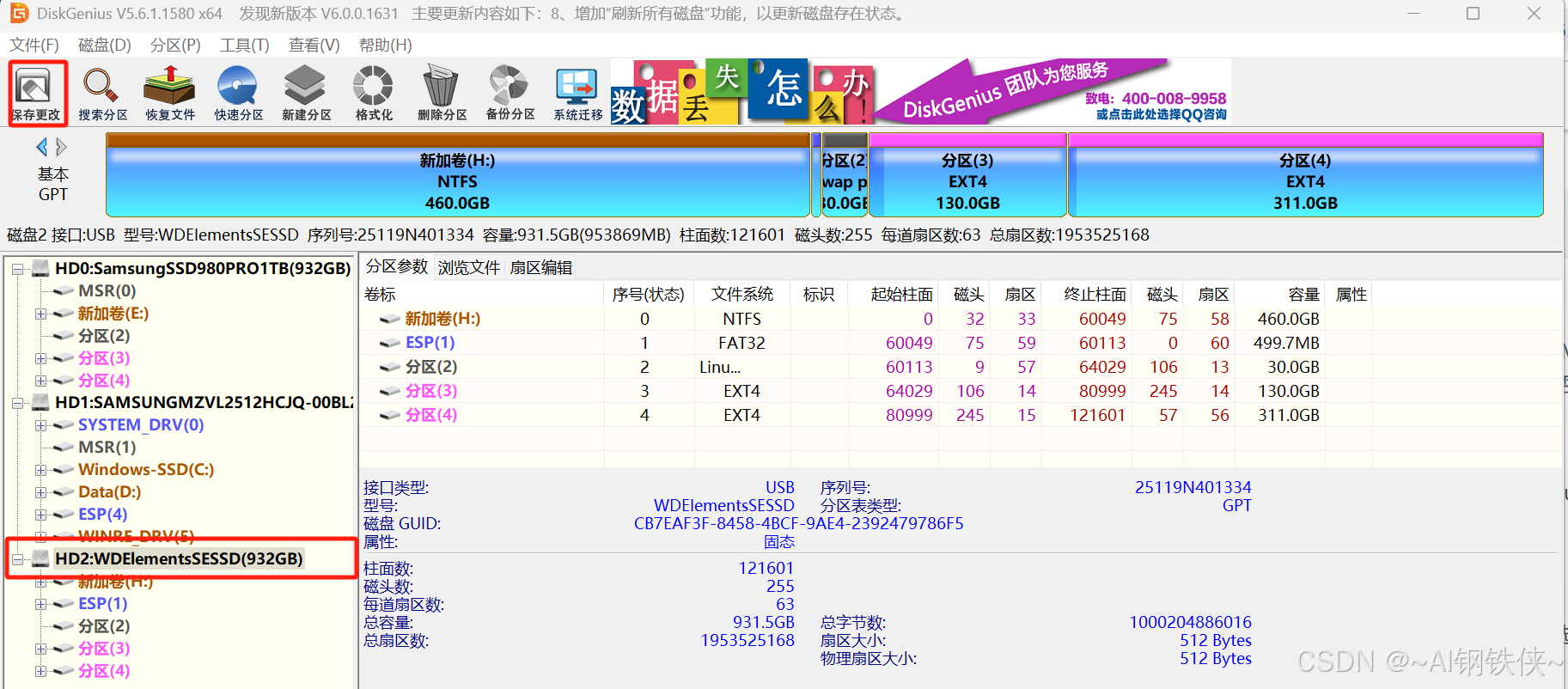Start Quick Partition (快速分区)

tap(238, 93)
